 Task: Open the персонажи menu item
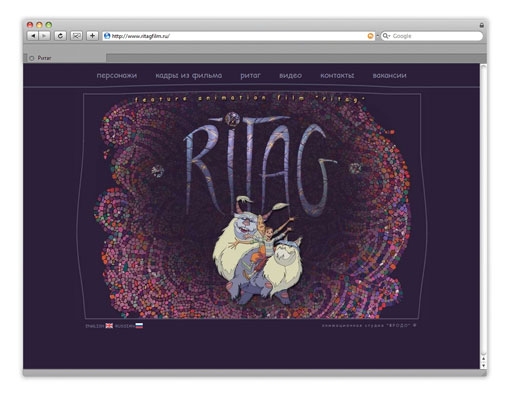click(x=117, y=76)
